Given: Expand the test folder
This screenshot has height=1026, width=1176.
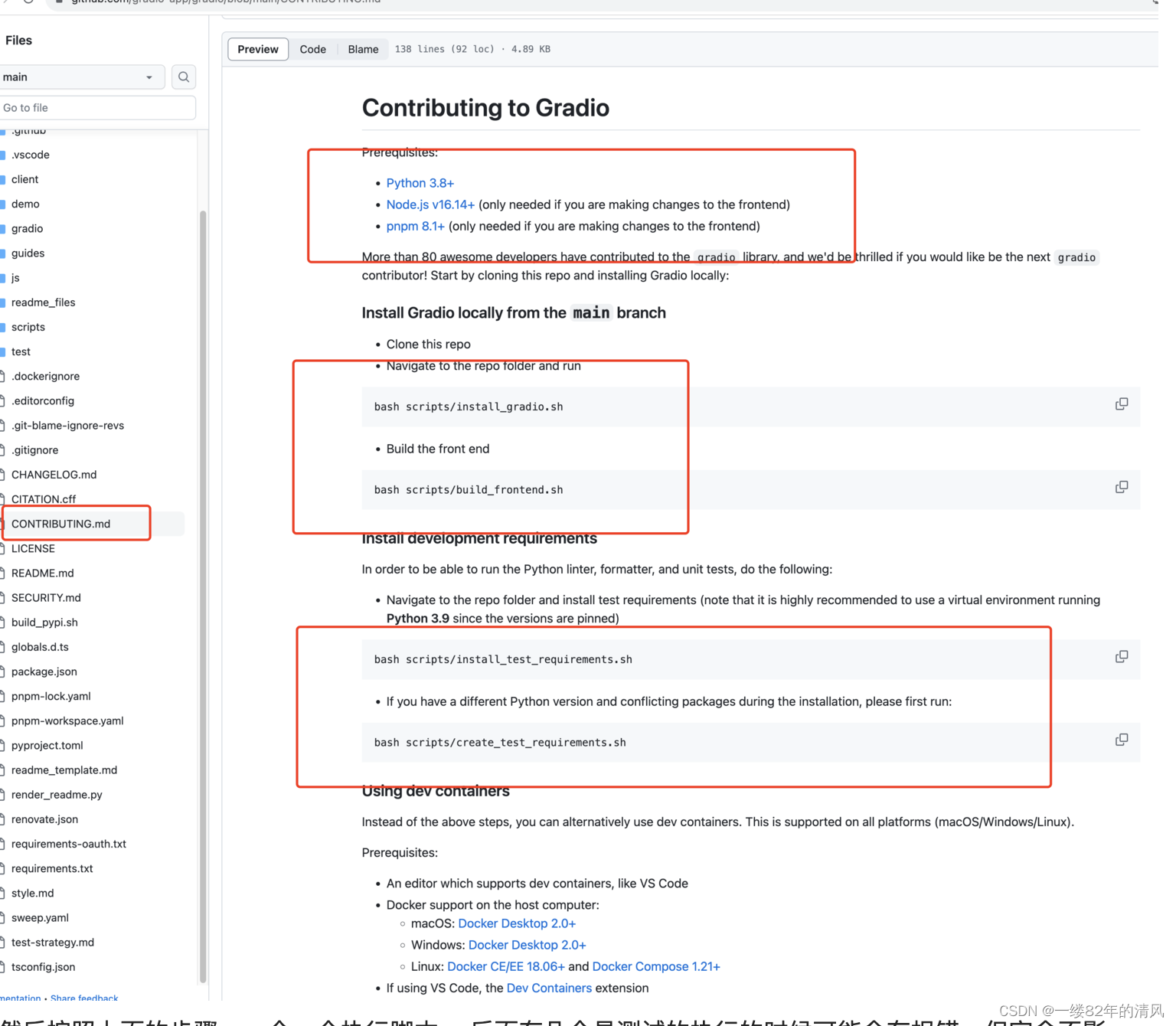Looking at the screenshot, I should click(x=21, y=351).
